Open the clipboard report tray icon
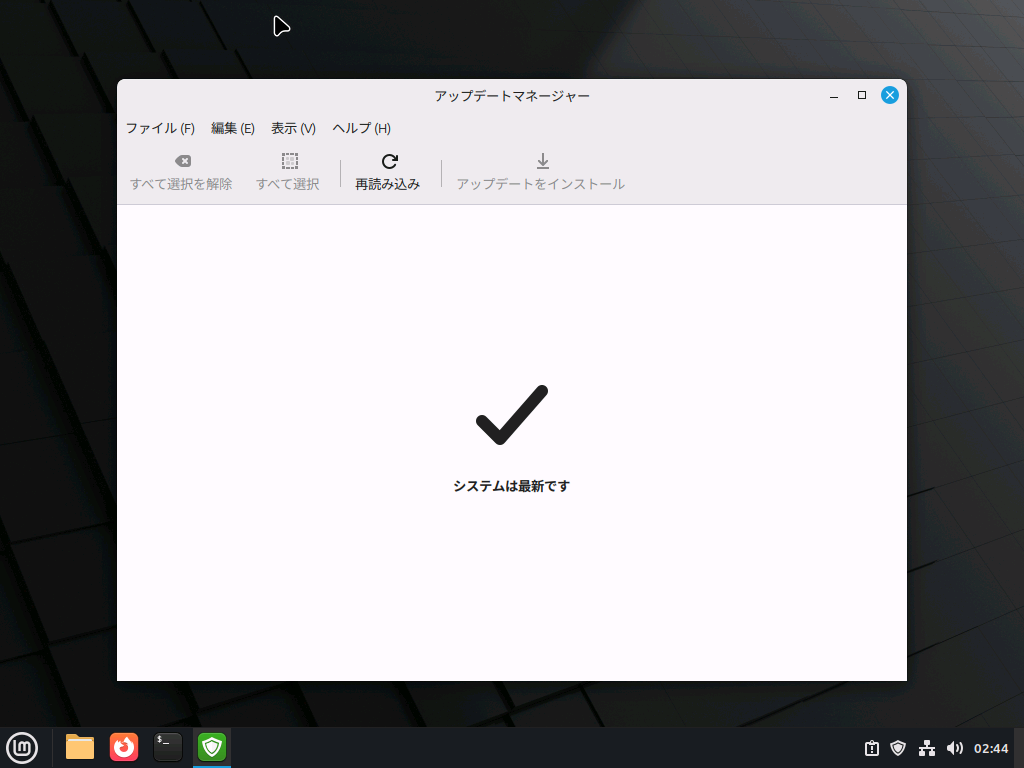This screenshot has height=768, width=1024. [x=869, y=747]
